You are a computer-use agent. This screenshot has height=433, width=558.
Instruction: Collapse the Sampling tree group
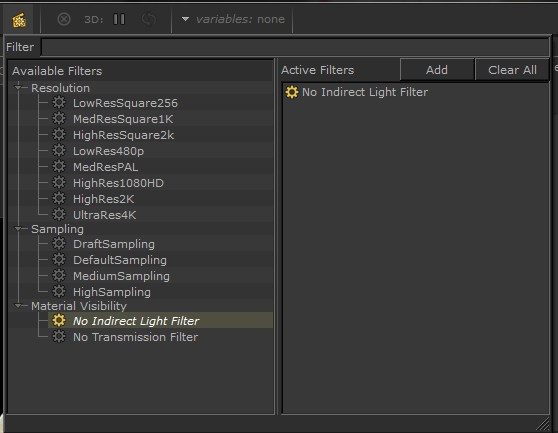(17, 229)
